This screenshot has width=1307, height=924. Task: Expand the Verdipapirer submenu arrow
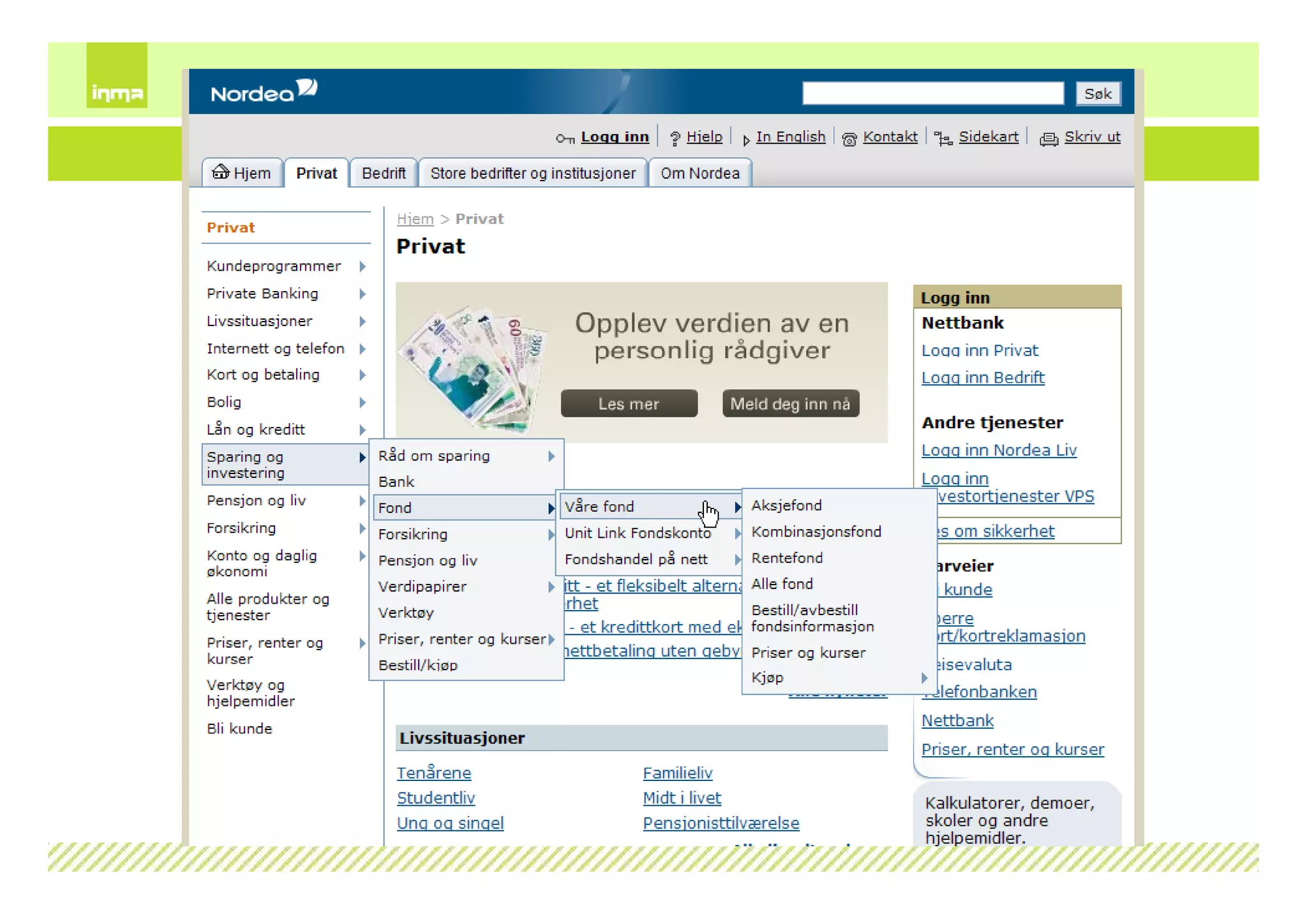pyautogui.click(x=551, y=587)
